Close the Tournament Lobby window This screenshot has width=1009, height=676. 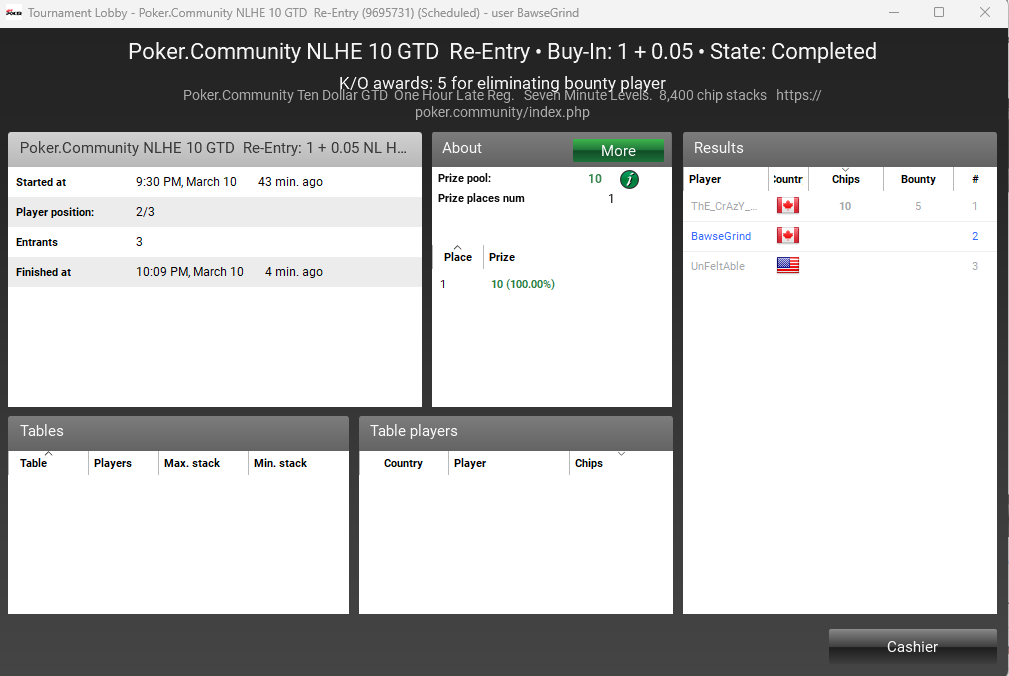985,12
